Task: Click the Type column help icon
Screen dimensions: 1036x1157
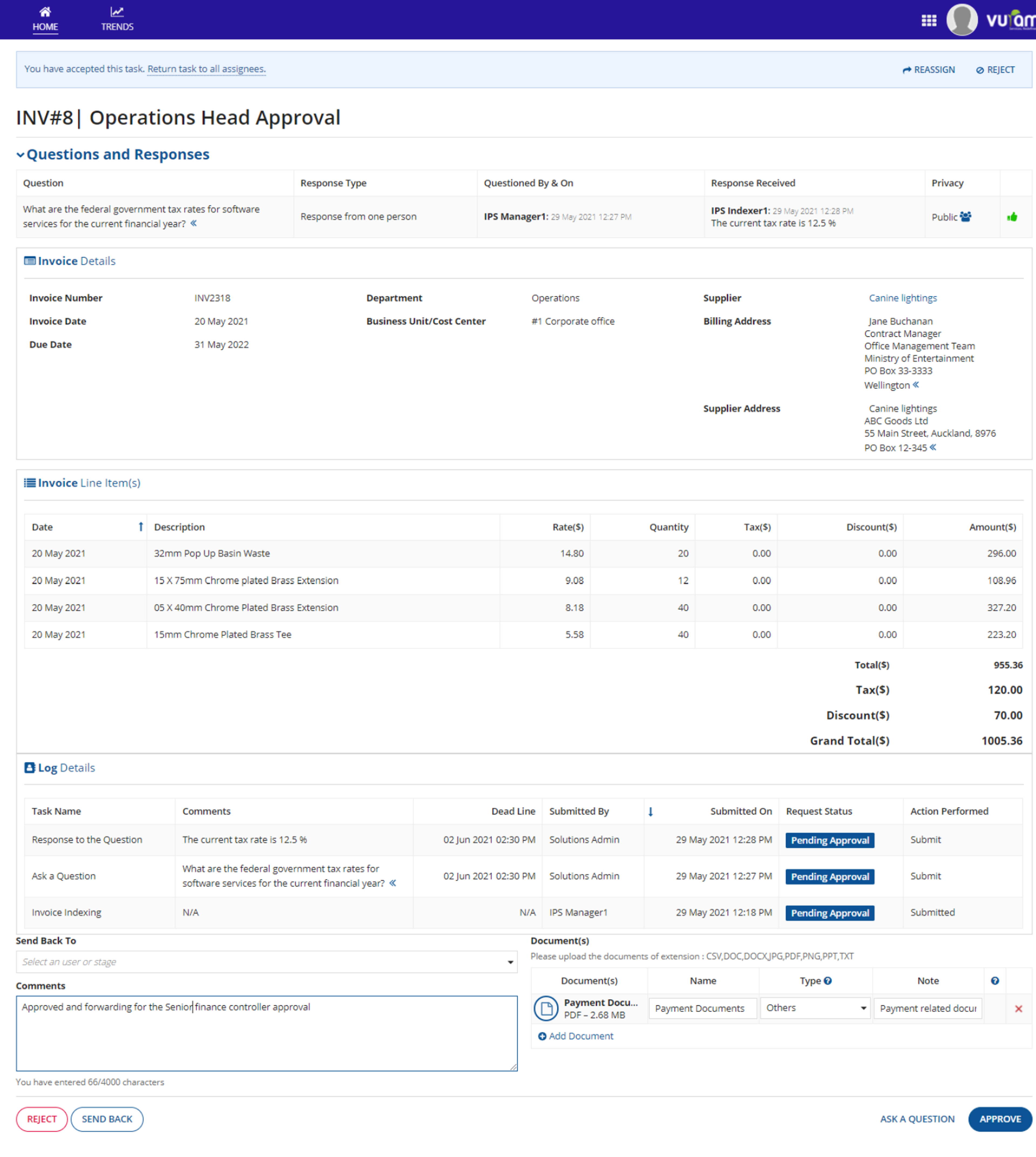Action: pyautogui.click(x=828, y=981)
